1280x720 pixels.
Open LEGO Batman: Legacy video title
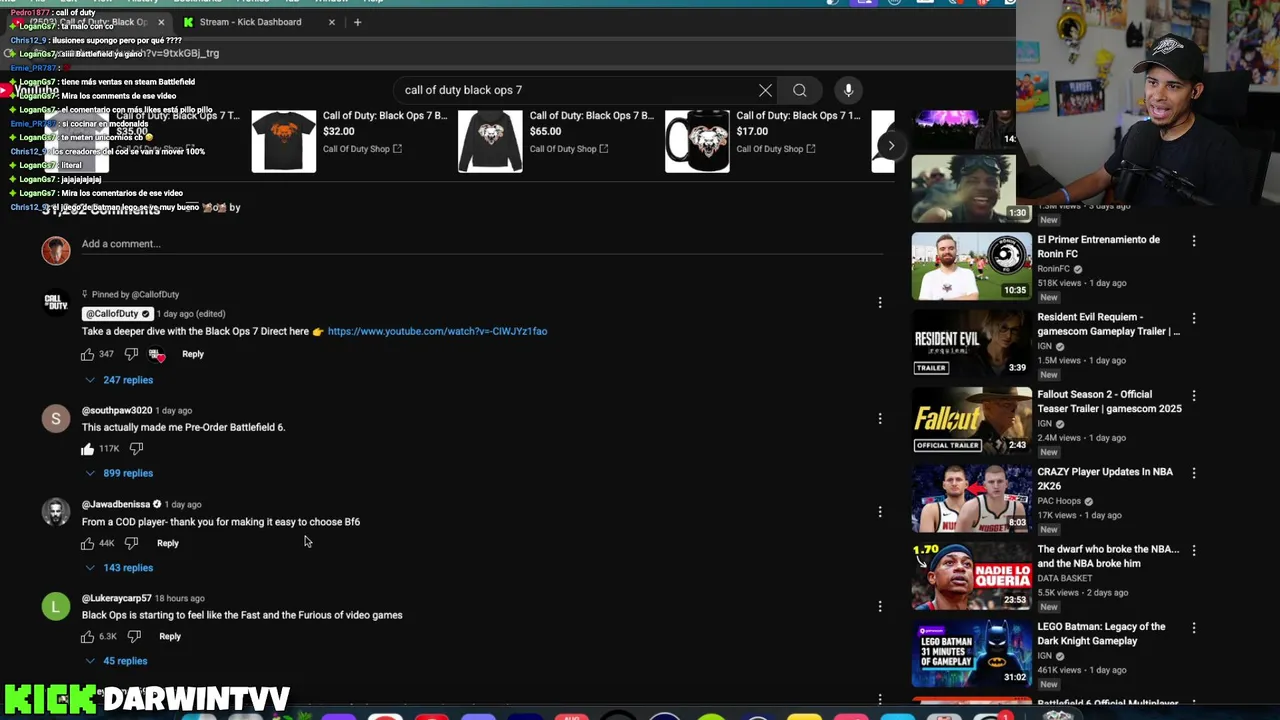coord(1101,634)
